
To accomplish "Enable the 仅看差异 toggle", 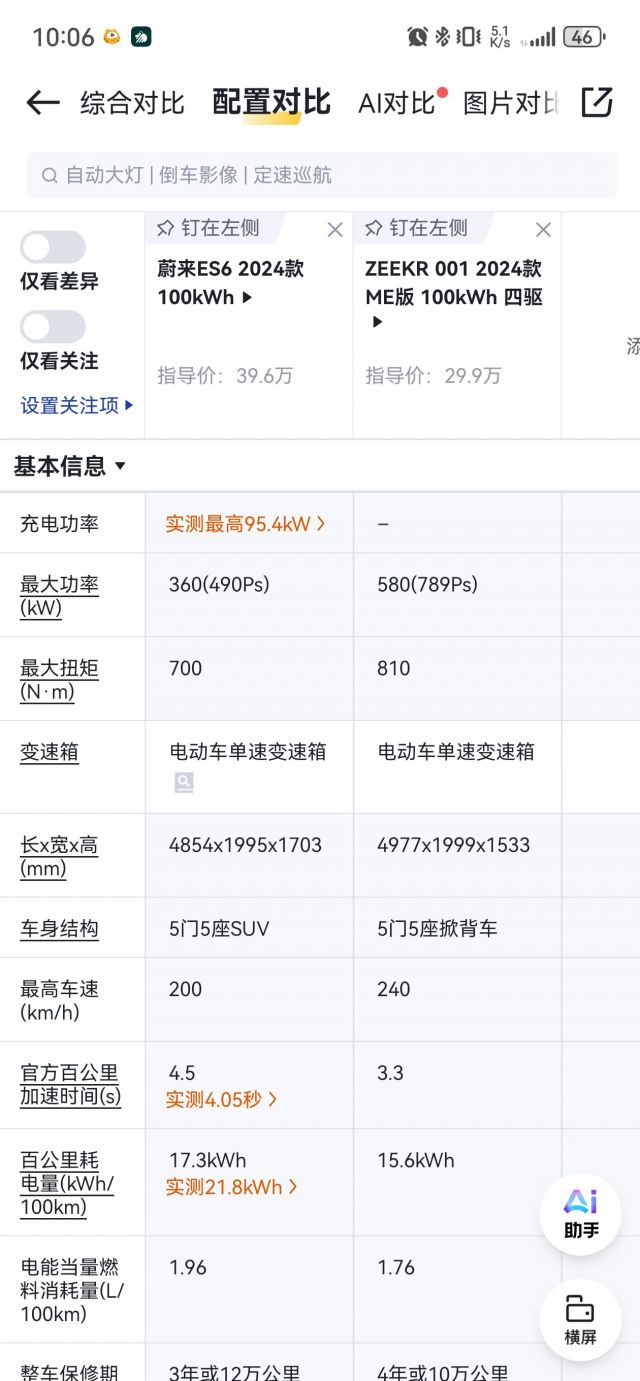I will [52, 247].
